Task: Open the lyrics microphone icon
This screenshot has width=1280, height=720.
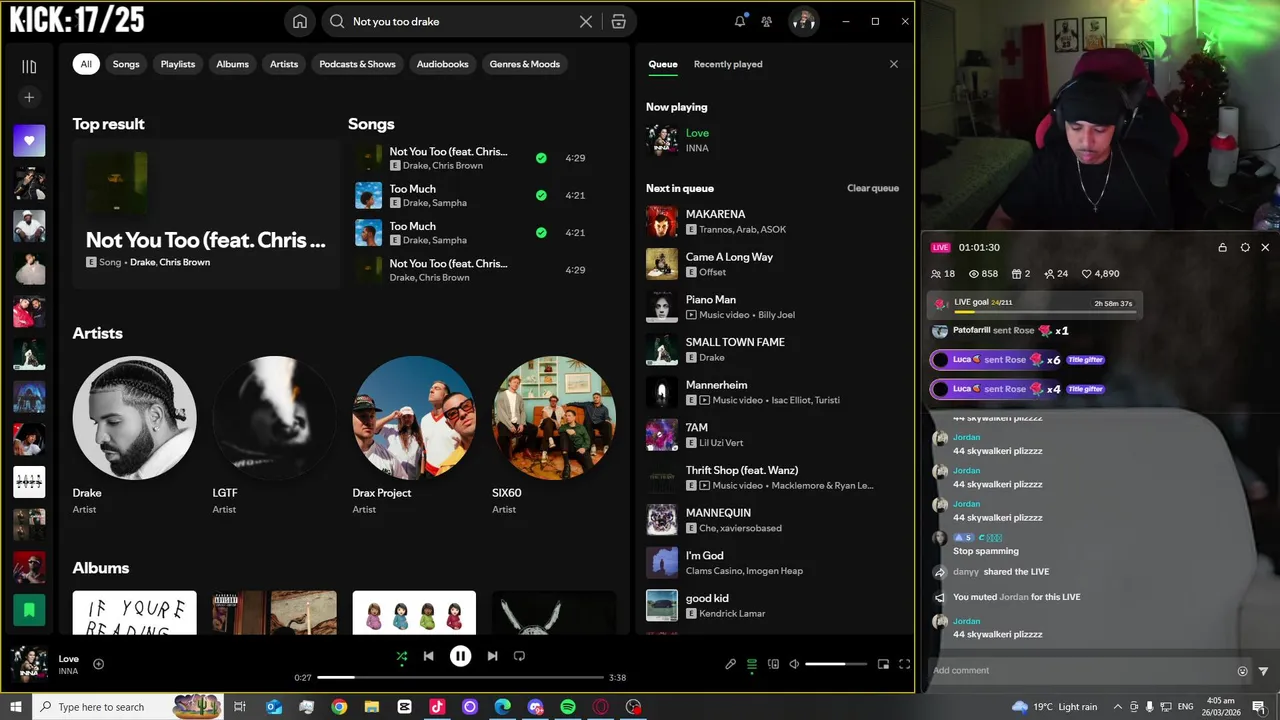Action: point(731,664)
